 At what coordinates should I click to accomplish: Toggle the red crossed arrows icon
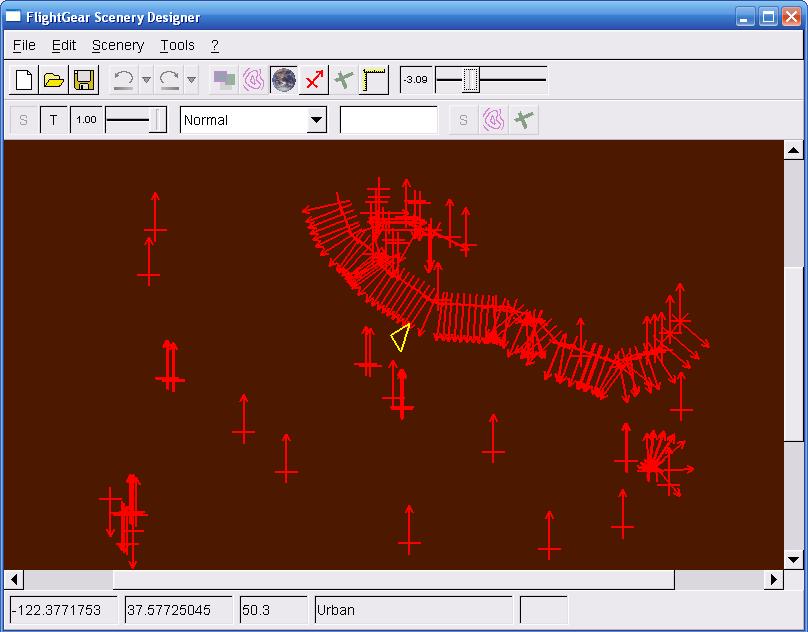click(x=314, y=80)
